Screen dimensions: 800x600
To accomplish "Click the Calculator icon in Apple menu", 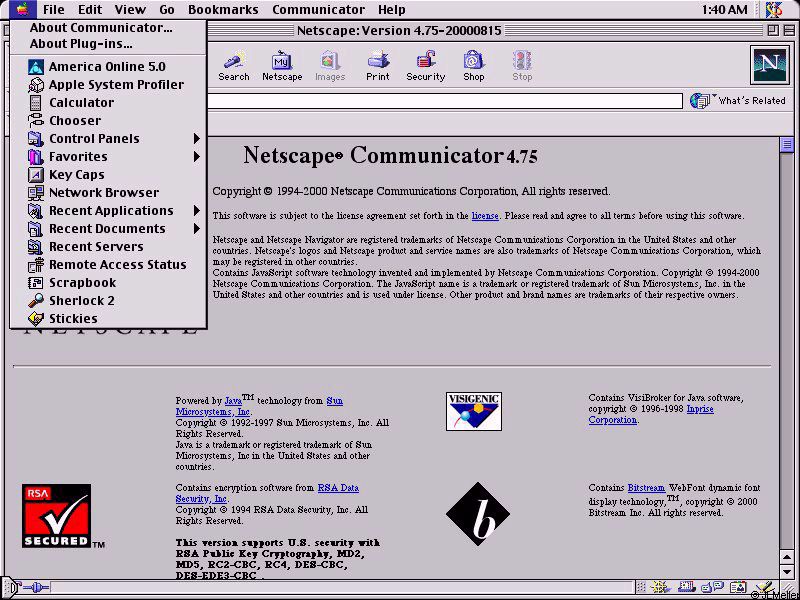I will click(x=36, y=103).
